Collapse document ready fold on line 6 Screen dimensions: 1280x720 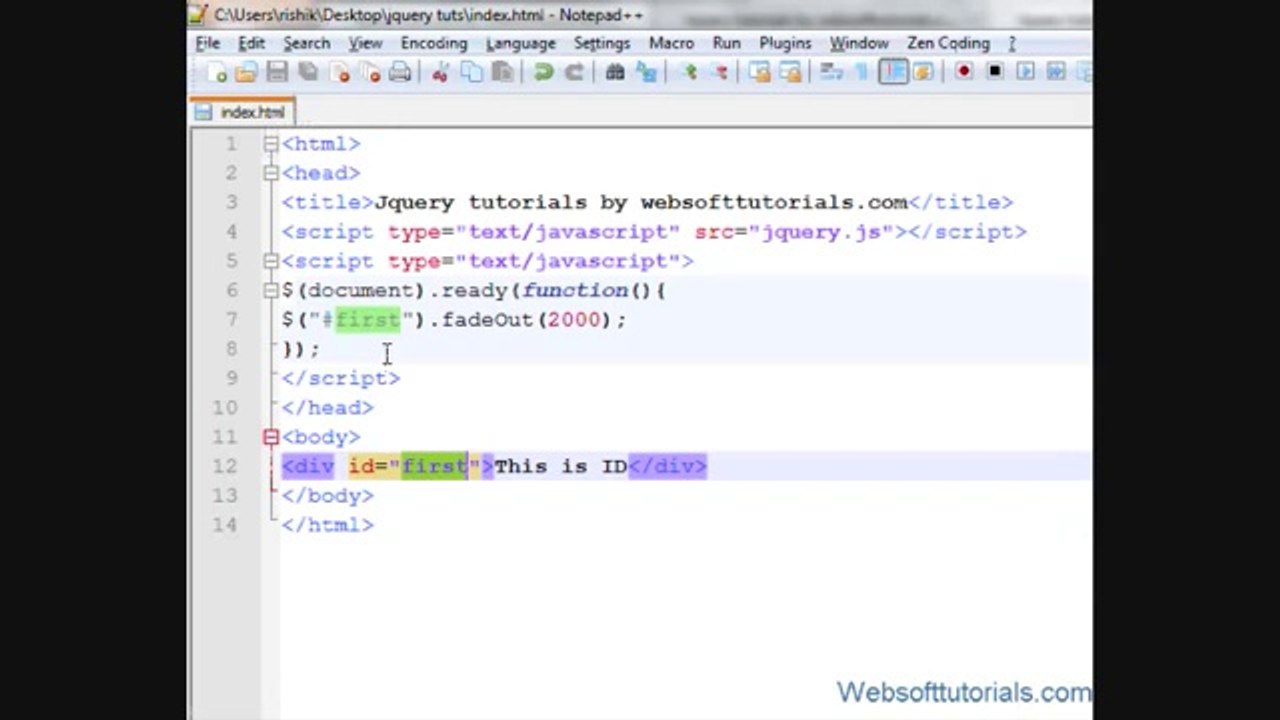[x=271, y=290]
